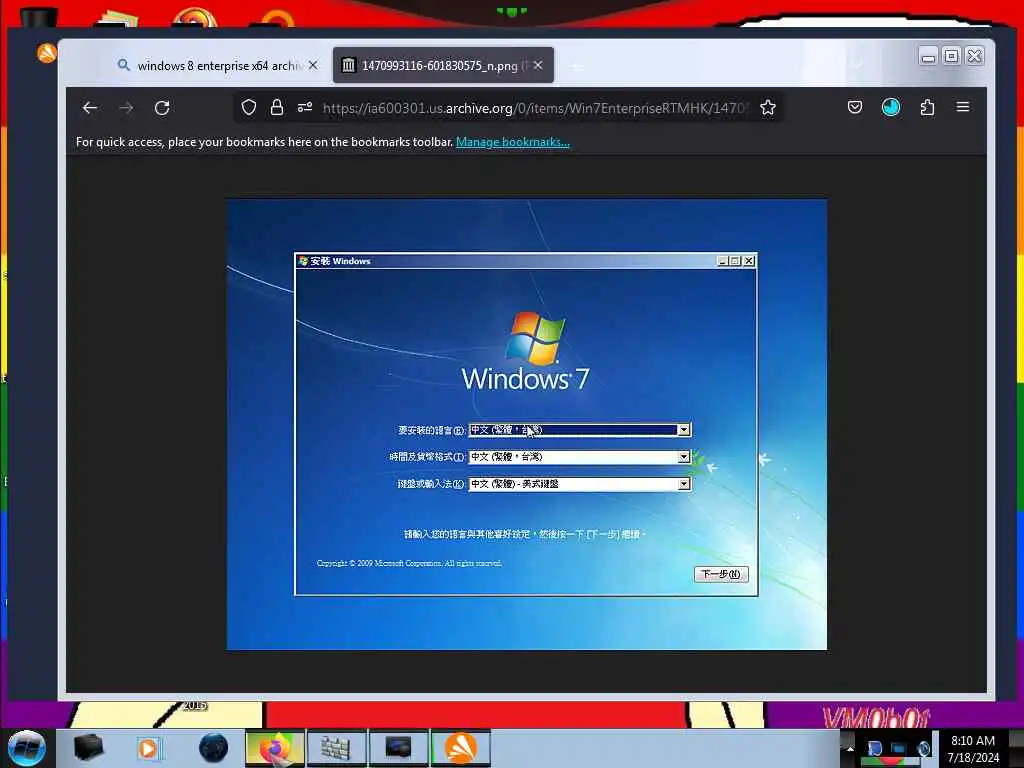Screen dimensions: 1024x768
Task: View site security padlock info
Action: point(277,107)
